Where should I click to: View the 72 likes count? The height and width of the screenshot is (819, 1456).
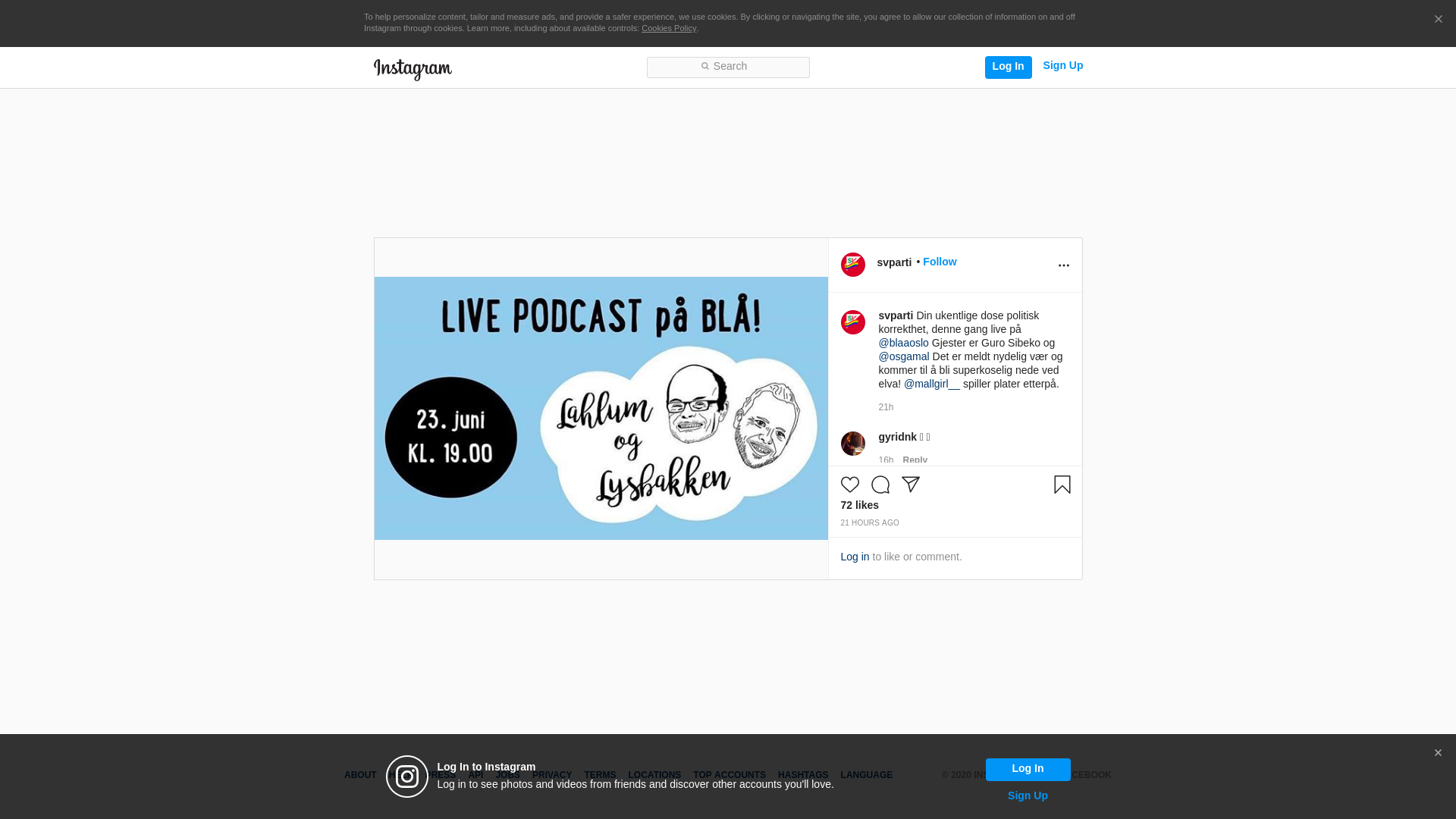pos(859,505)
